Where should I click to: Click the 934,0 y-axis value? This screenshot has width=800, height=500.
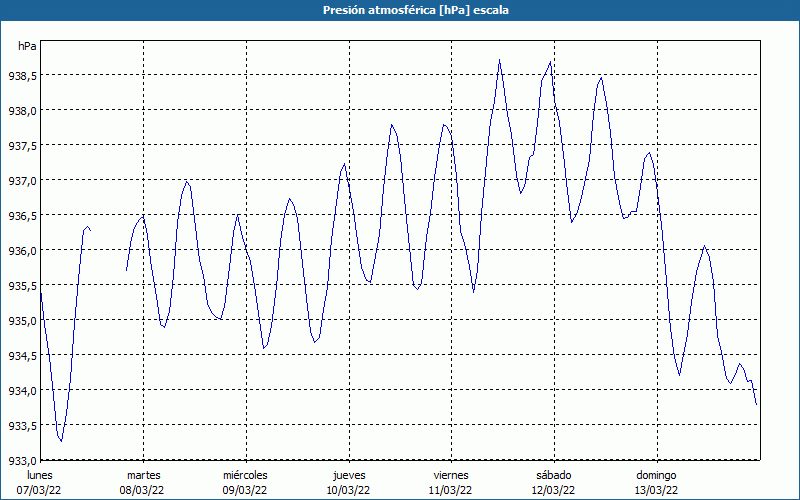pyautogui.click(x=22, y=390)
